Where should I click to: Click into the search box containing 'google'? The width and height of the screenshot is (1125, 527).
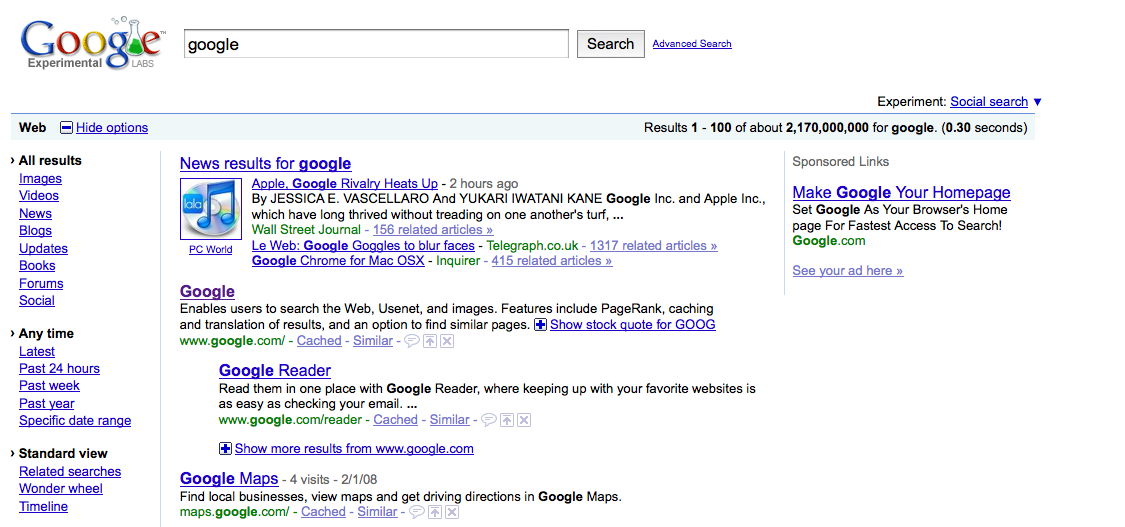click(375, 44)
